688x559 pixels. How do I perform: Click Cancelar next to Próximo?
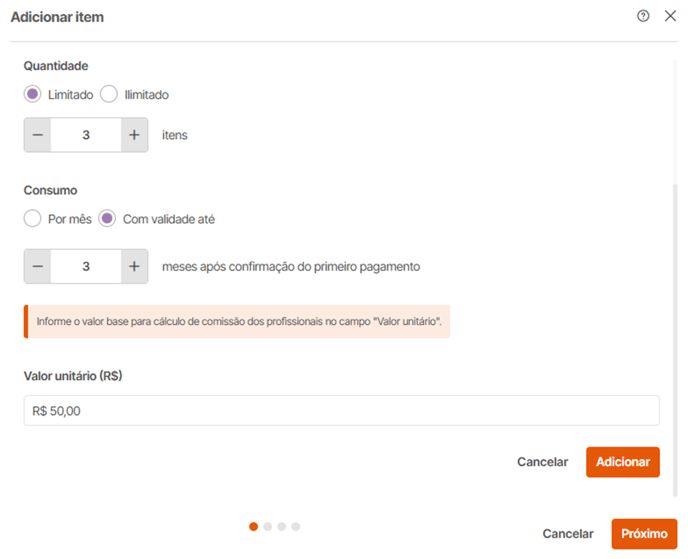[568, 534]
